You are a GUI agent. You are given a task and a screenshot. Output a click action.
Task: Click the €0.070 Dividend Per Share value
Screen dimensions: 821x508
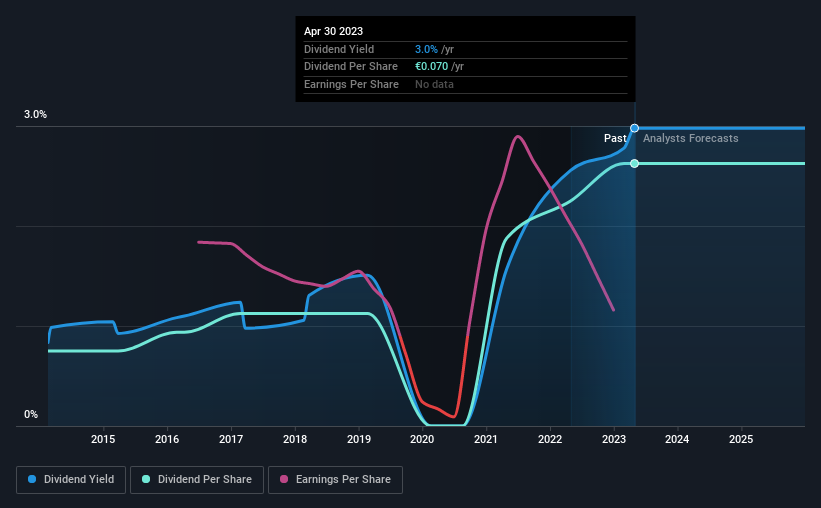(431, 67)
